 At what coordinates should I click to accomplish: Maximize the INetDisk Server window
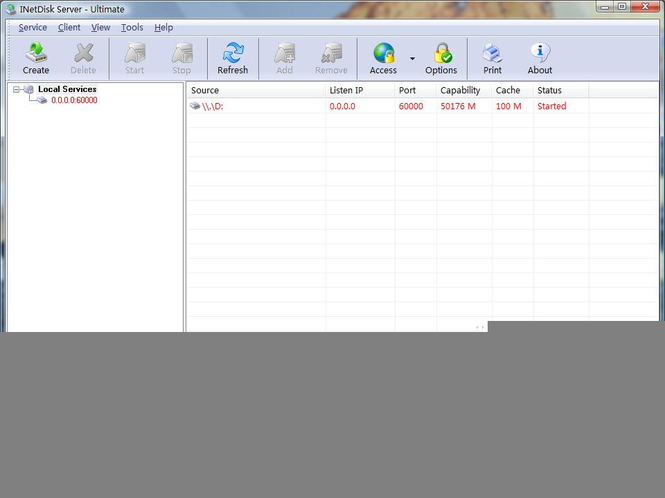[x=622, y=7]
